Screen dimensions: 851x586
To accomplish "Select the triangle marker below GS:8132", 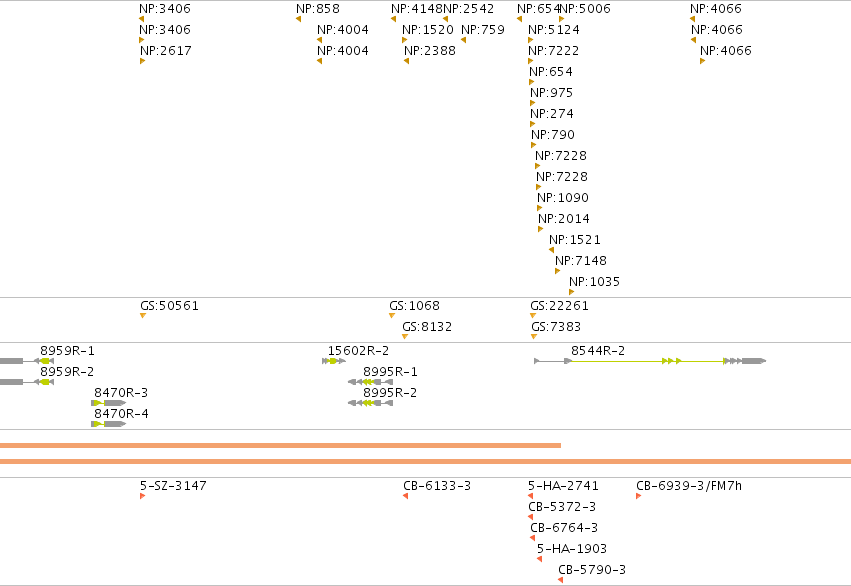I will [x=405, y=337].
